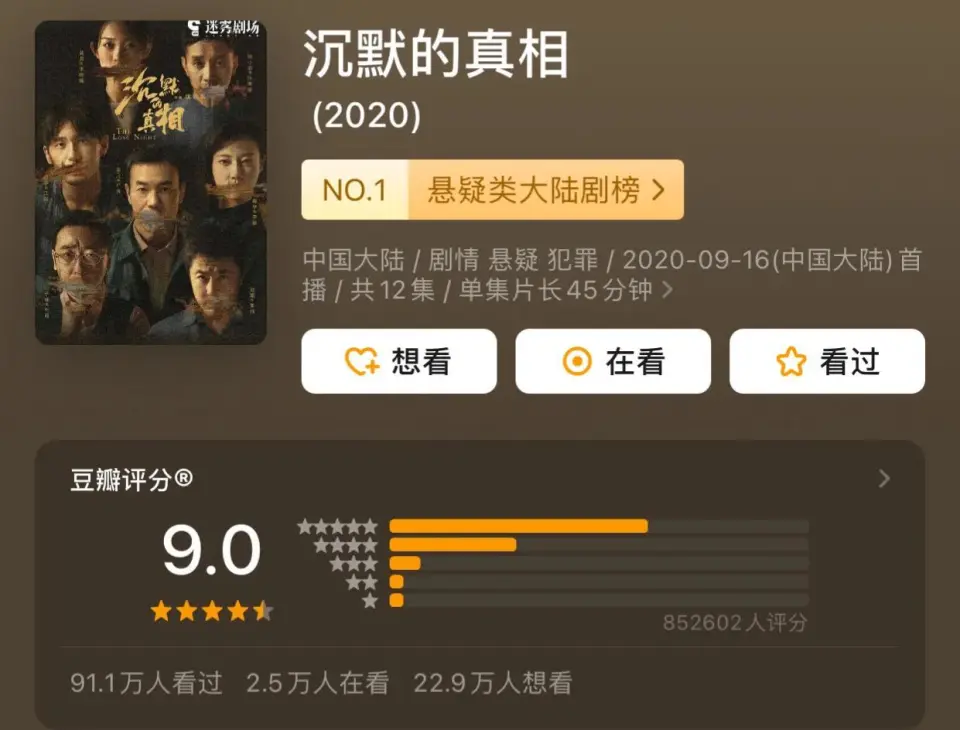The width and height of the screenshot is (960, 730).
Task: Expand the show info after 单集片长45分钟
Action: click(x=667, y=291)
